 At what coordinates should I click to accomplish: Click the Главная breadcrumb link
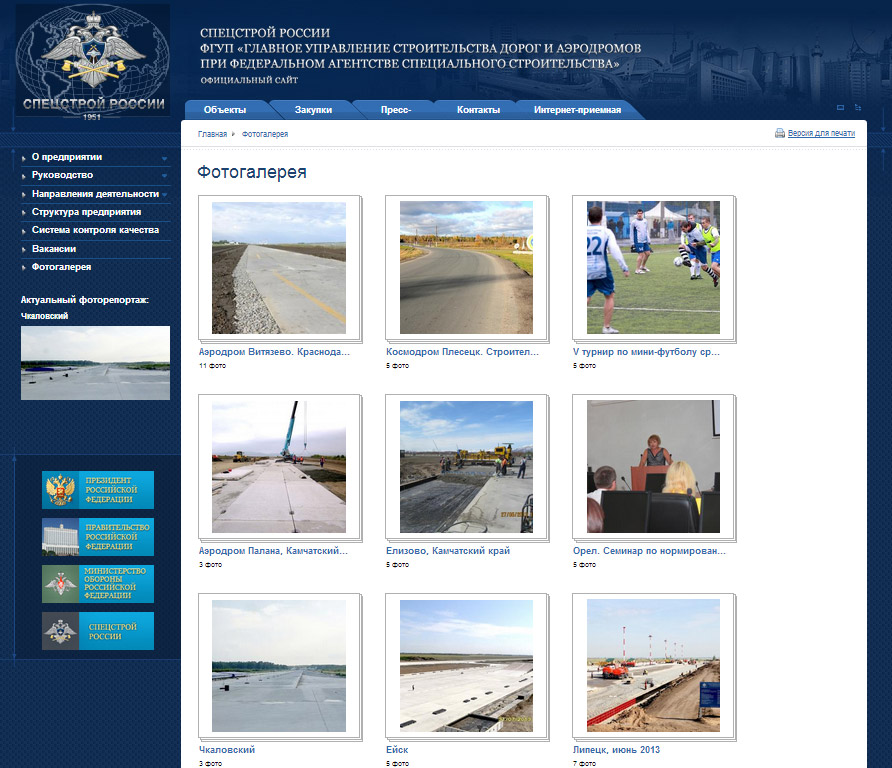coord(212,134)
